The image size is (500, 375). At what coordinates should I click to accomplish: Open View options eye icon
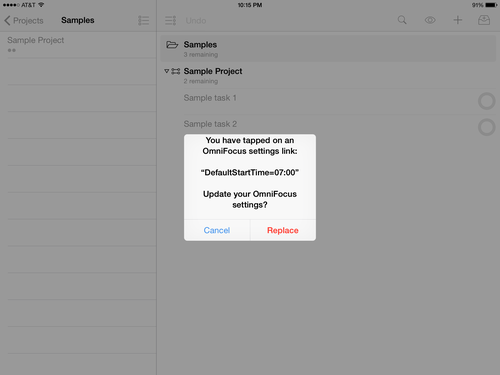(430, 20)
